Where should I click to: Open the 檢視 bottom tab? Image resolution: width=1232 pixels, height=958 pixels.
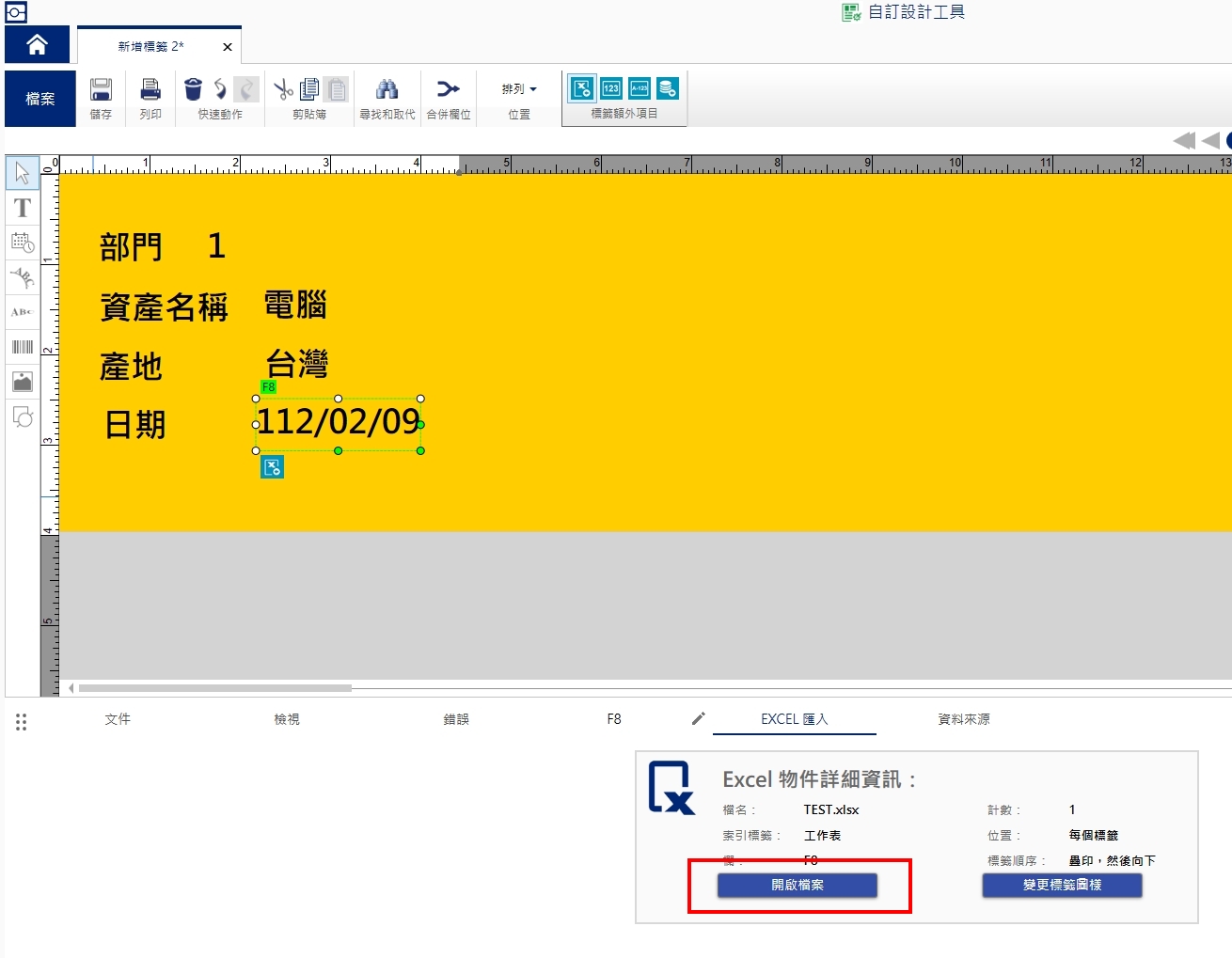point(287,719)
